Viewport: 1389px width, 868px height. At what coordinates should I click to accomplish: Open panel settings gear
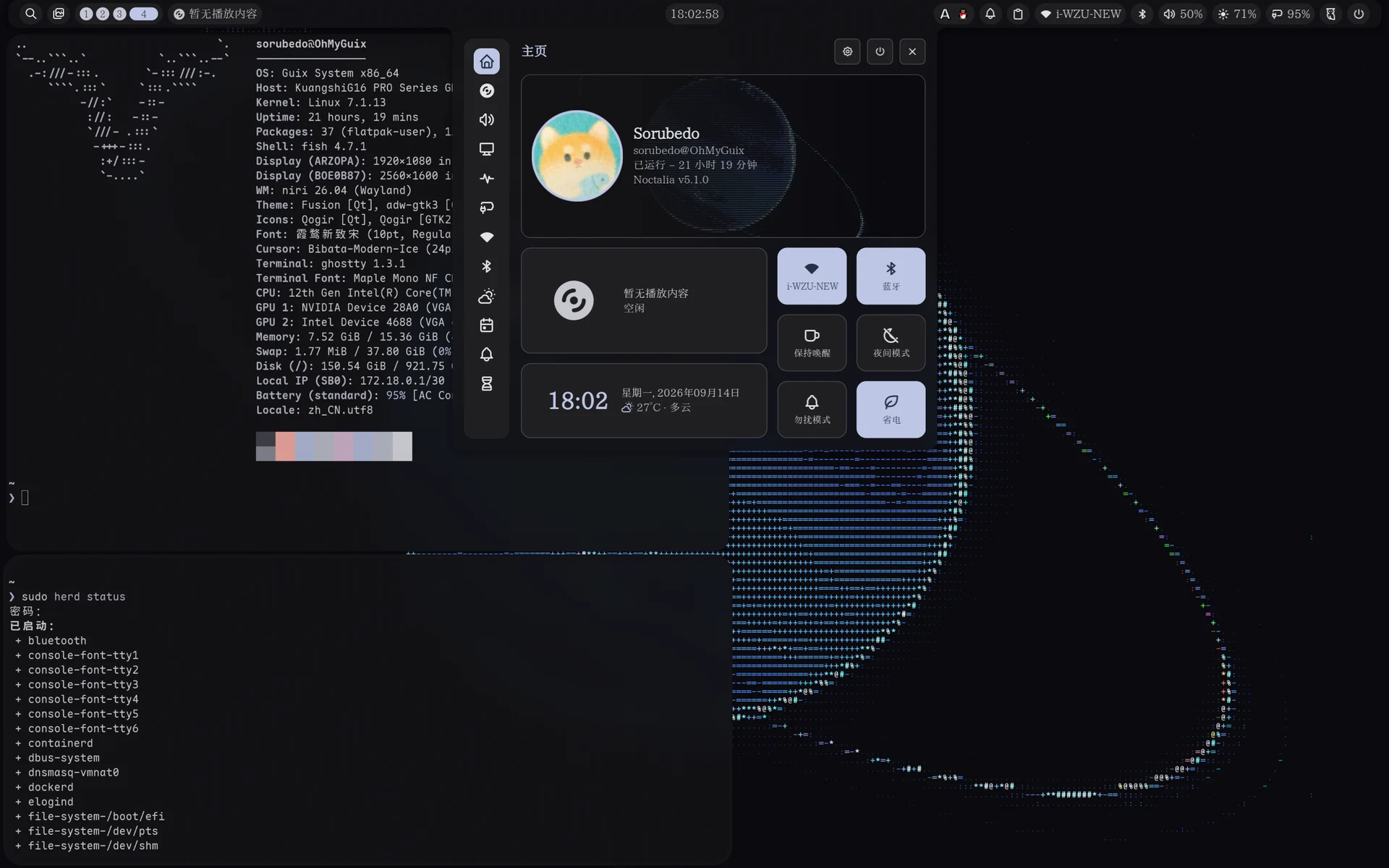(x=847, y=51)
